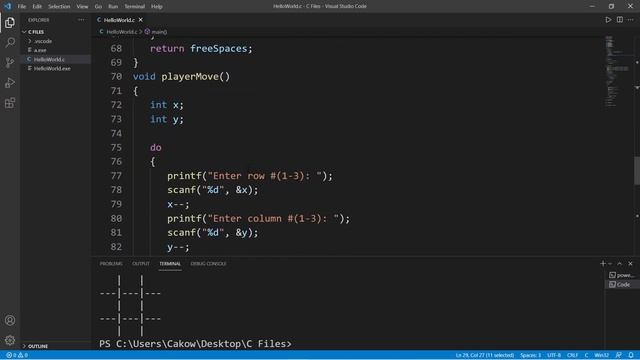The height and width of the screenshot is (360, 640).
Task: Open the Search view in activity bar
Action: pyautogui.click(x=10, y=42)
